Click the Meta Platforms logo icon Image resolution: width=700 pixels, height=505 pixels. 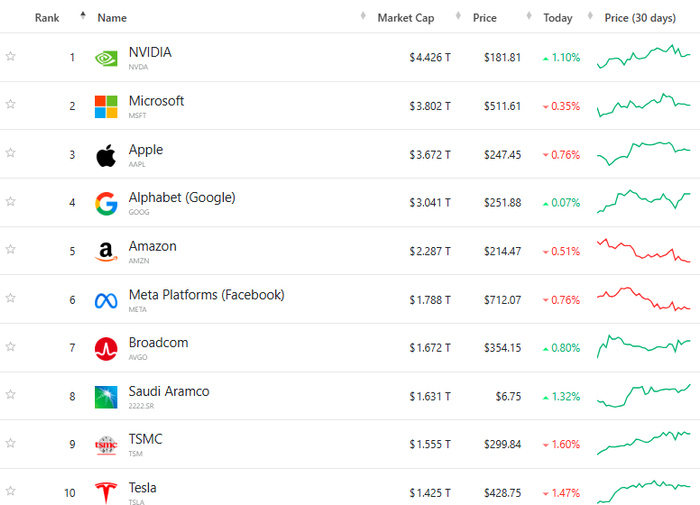(106, 300)
